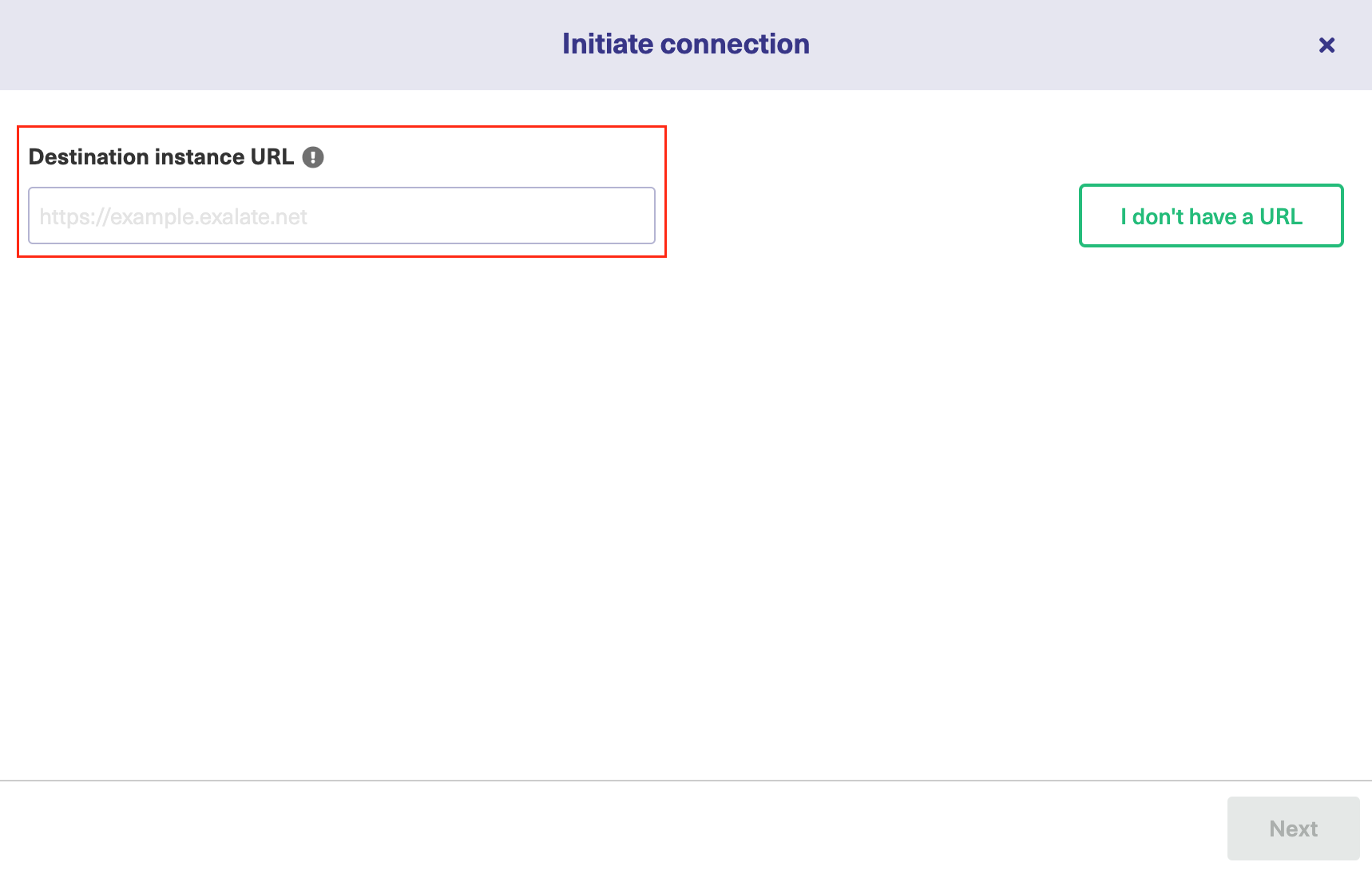
Task: Close the Initiate connection dialog
Action: (x=1326, y=45)
